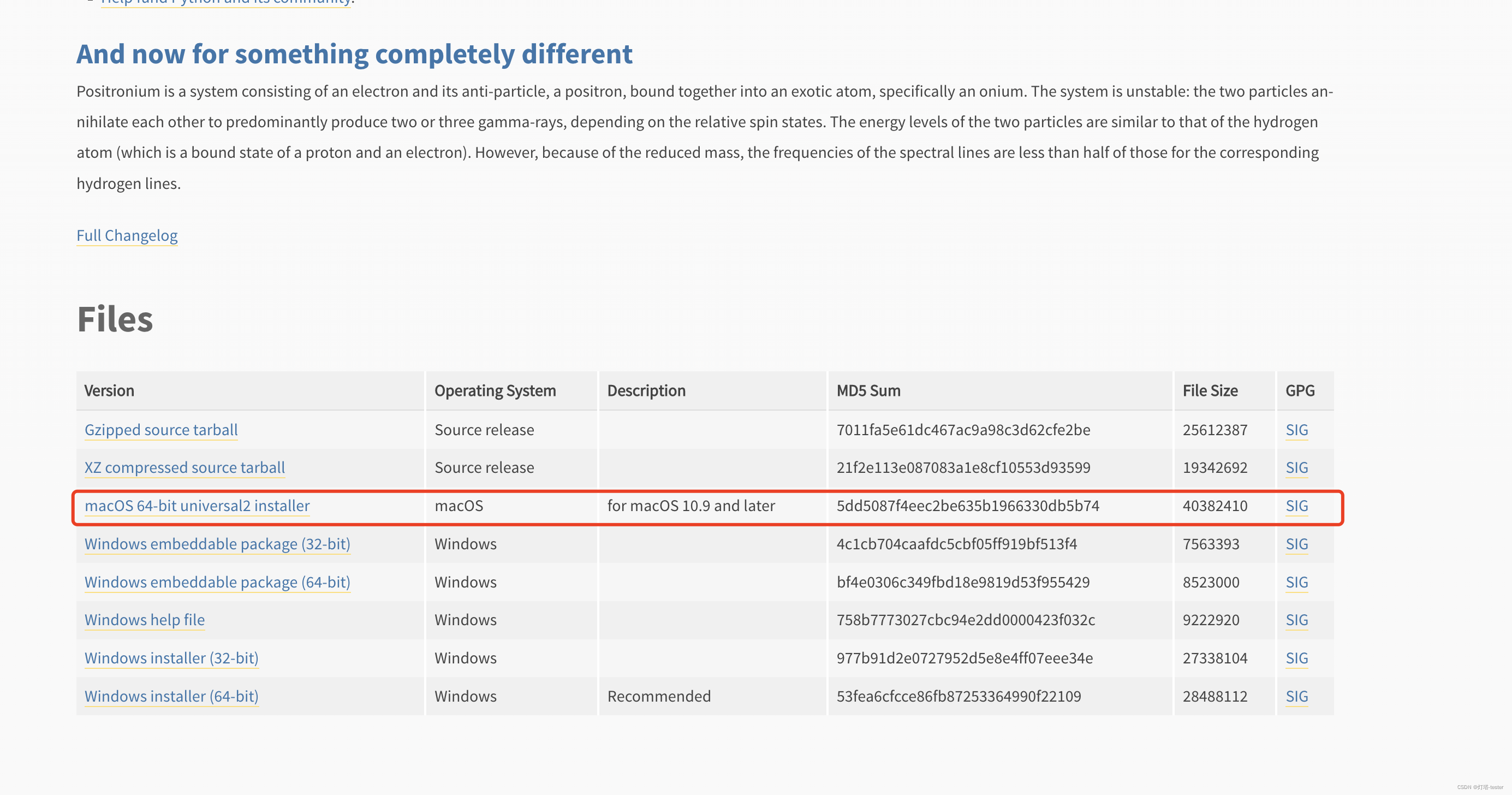Open SIG for Windows installer 32-bit

1296,657
